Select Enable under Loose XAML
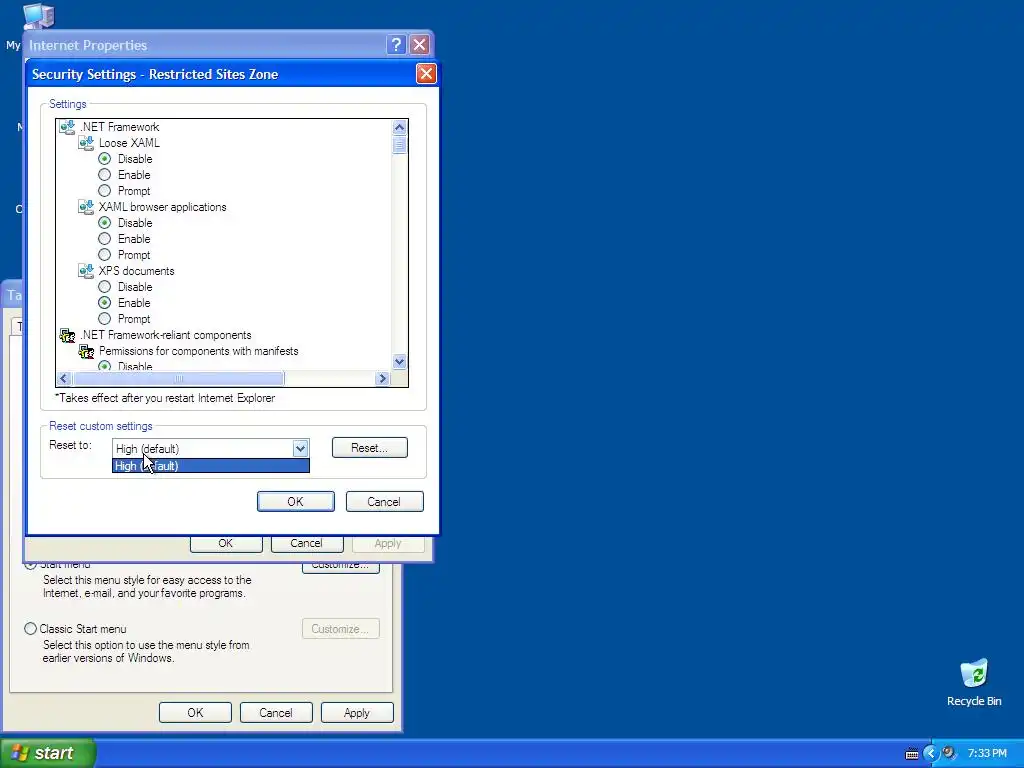The height and width of the screenshot is (768, 1024). pyautogui.click(x=104, y=174)
